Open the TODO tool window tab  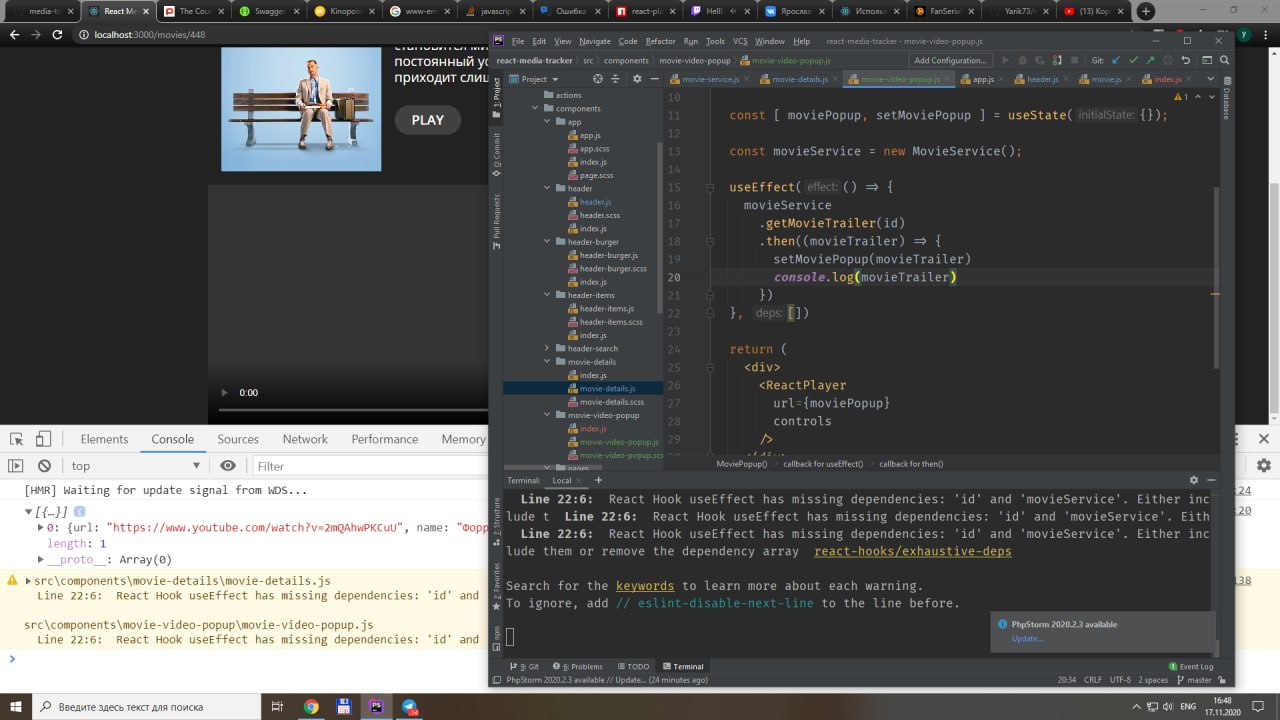634,666
